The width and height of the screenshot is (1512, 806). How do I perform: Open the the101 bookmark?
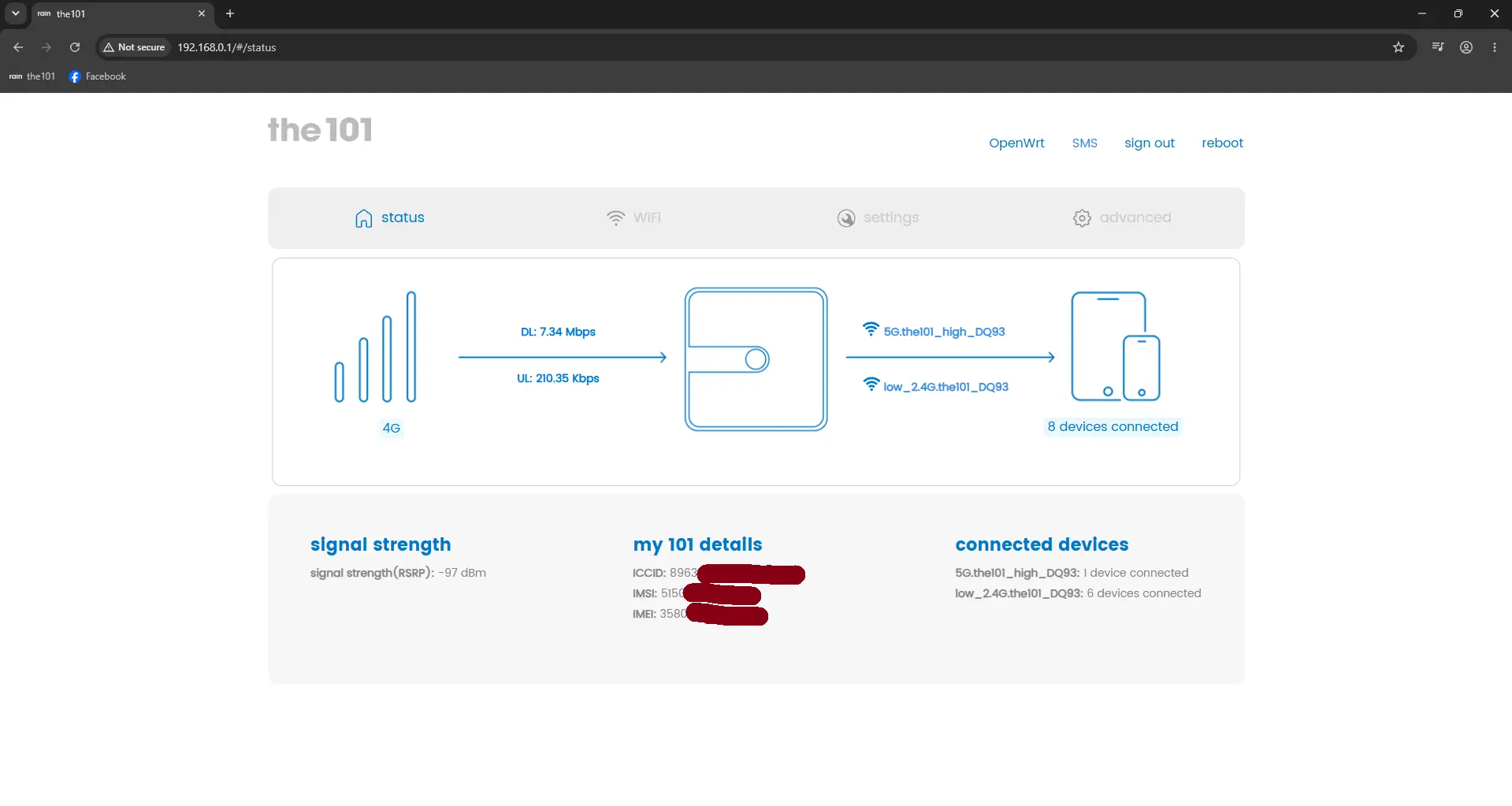coord(32,76)
